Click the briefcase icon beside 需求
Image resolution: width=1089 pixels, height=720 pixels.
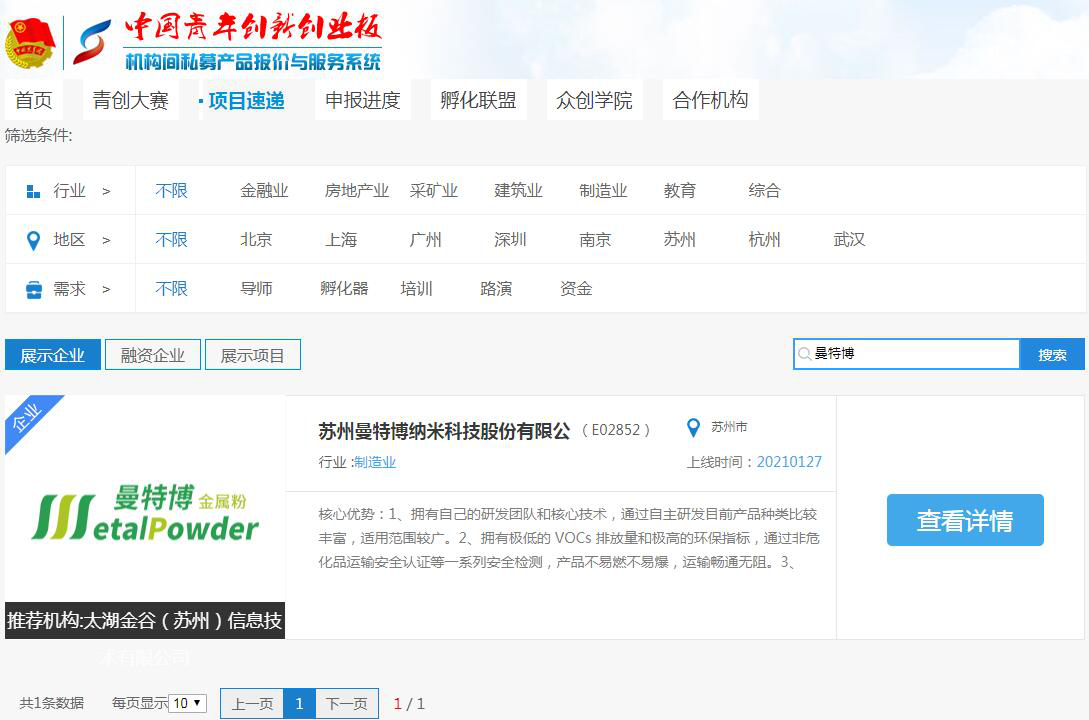[x=35, y=288]
